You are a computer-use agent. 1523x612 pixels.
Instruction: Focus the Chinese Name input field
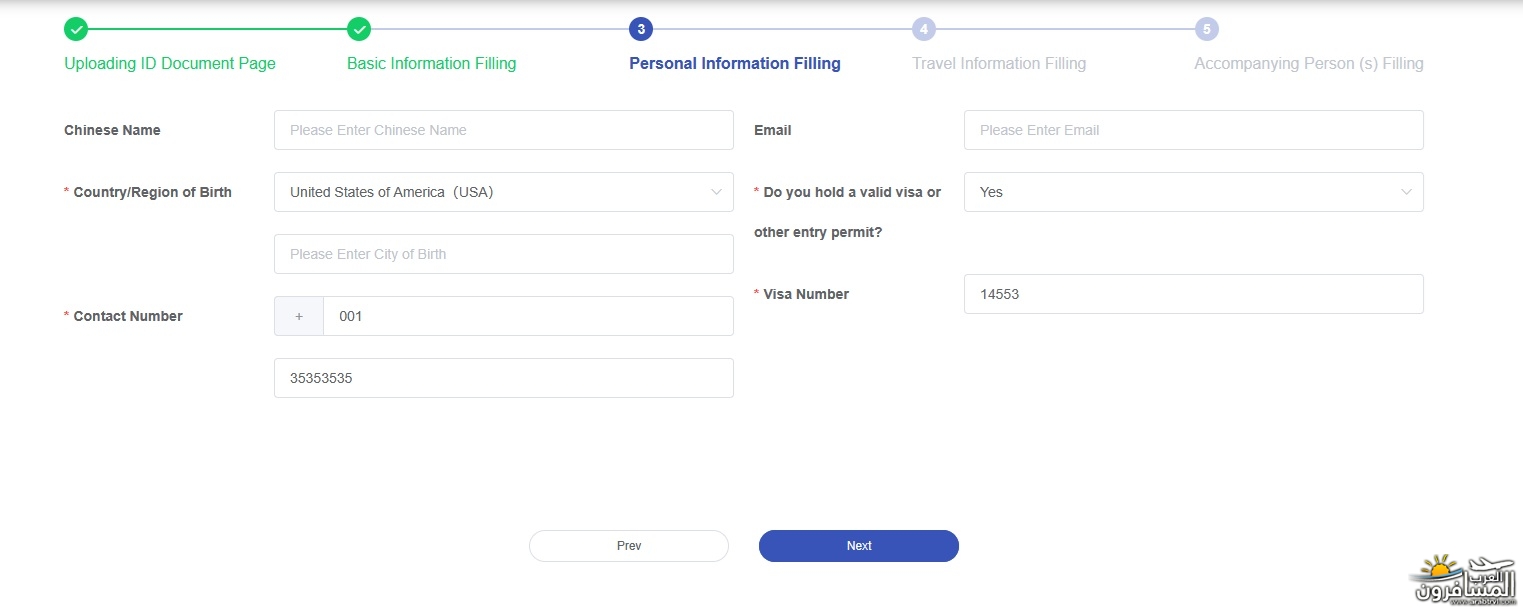click(x=503, y=130)
